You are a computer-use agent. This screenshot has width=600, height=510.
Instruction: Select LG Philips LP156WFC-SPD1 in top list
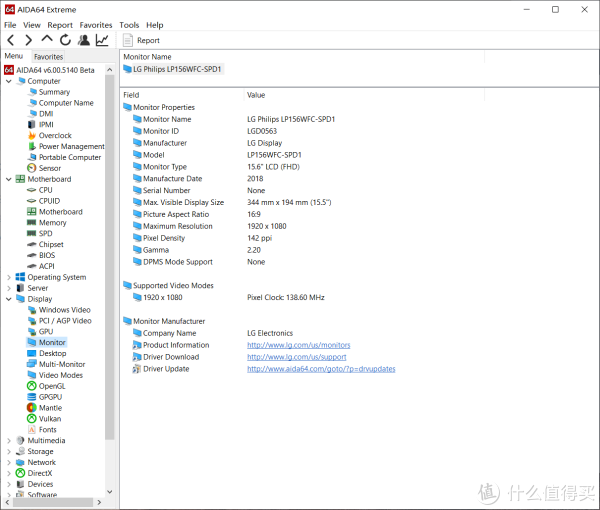click(173, 69)
